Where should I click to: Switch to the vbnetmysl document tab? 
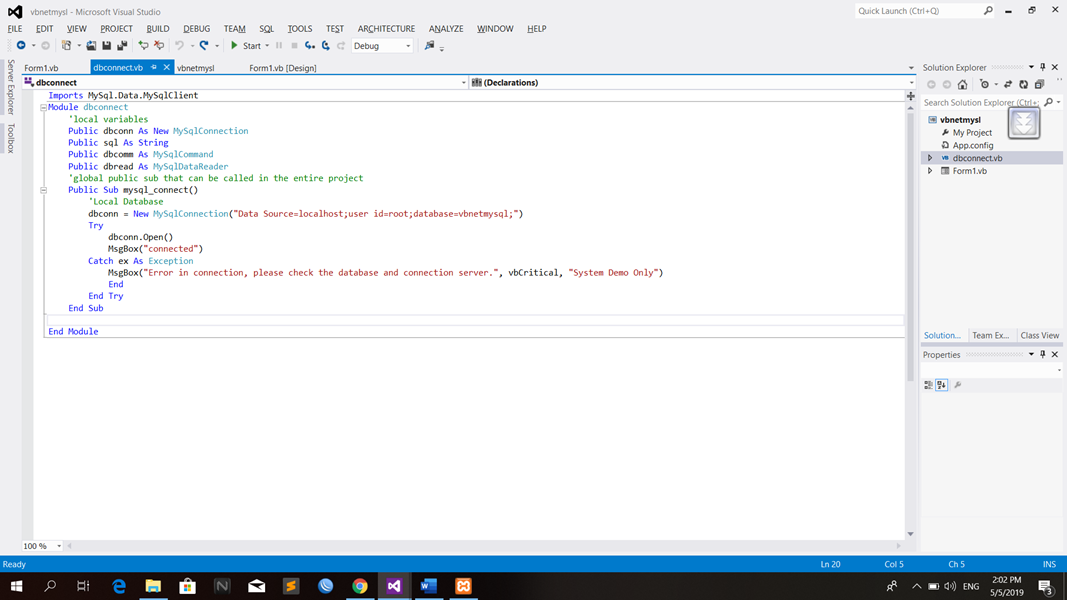point(195,68)
